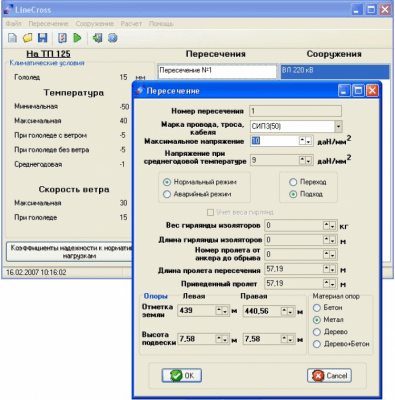Select Пересечение №1 list entry
The width and height of the screenshot is (395, 400).
click(217, 71)
